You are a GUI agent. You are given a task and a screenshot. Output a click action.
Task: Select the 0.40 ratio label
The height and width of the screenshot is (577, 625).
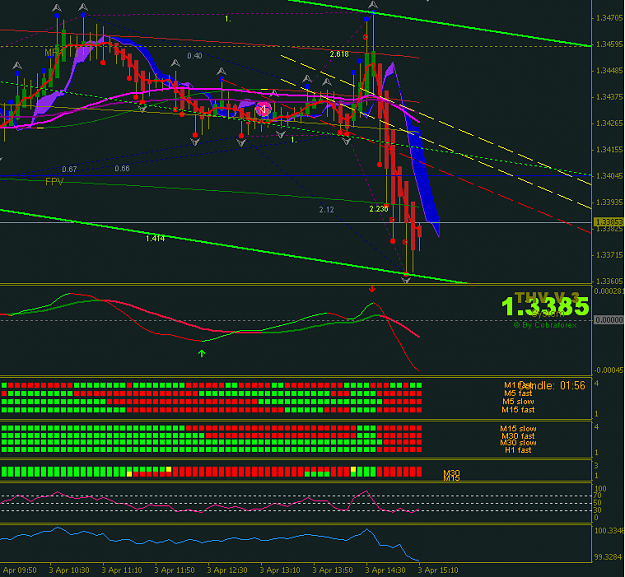tap(195, 56)
